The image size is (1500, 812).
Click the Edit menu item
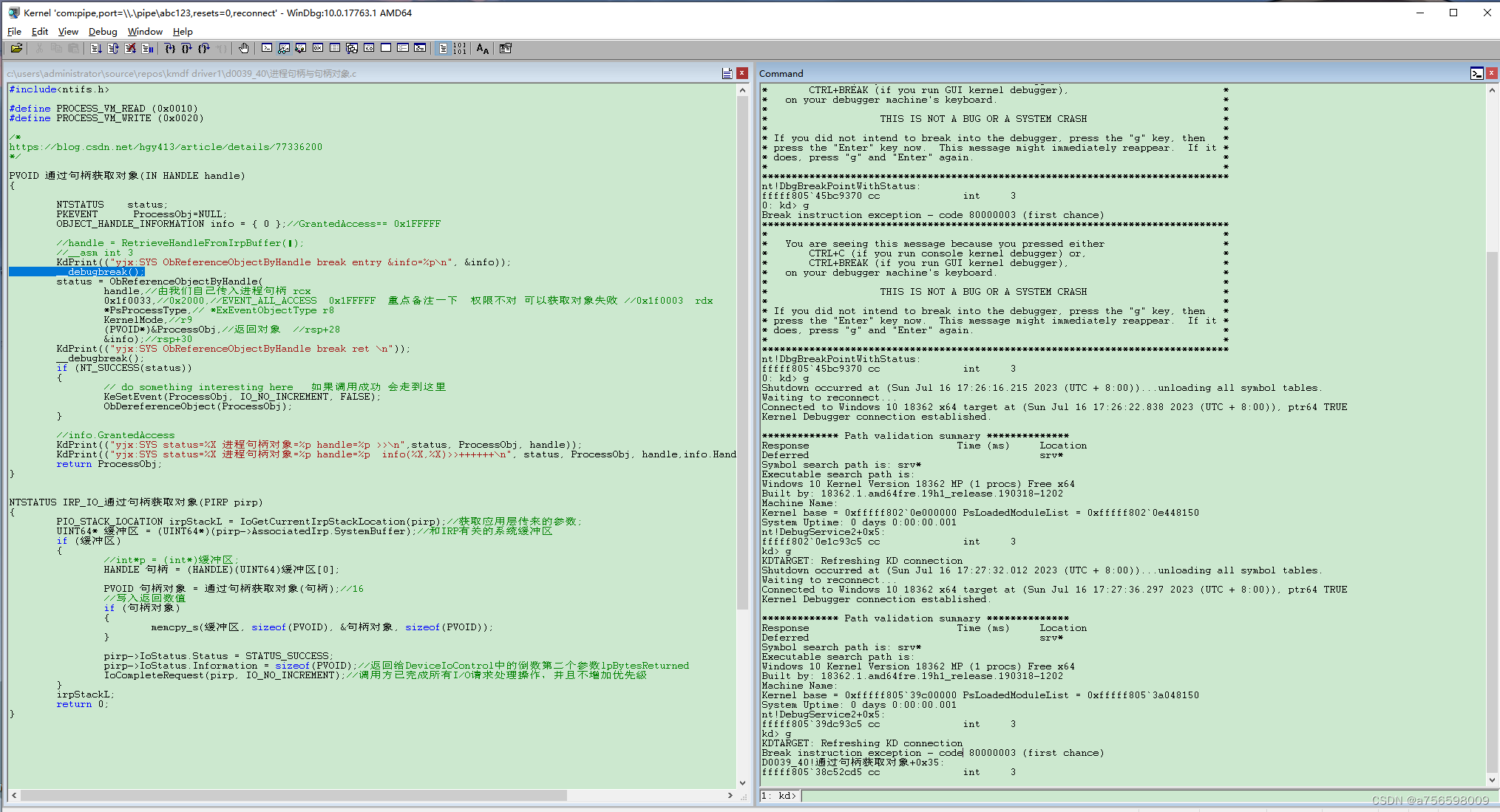[40, 32]
